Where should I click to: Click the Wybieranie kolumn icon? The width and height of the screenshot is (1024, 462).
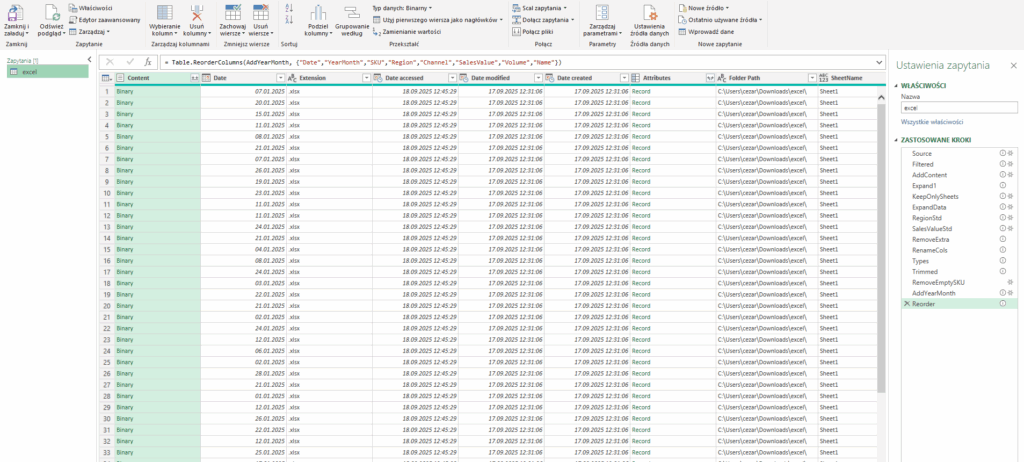[165, 11]
